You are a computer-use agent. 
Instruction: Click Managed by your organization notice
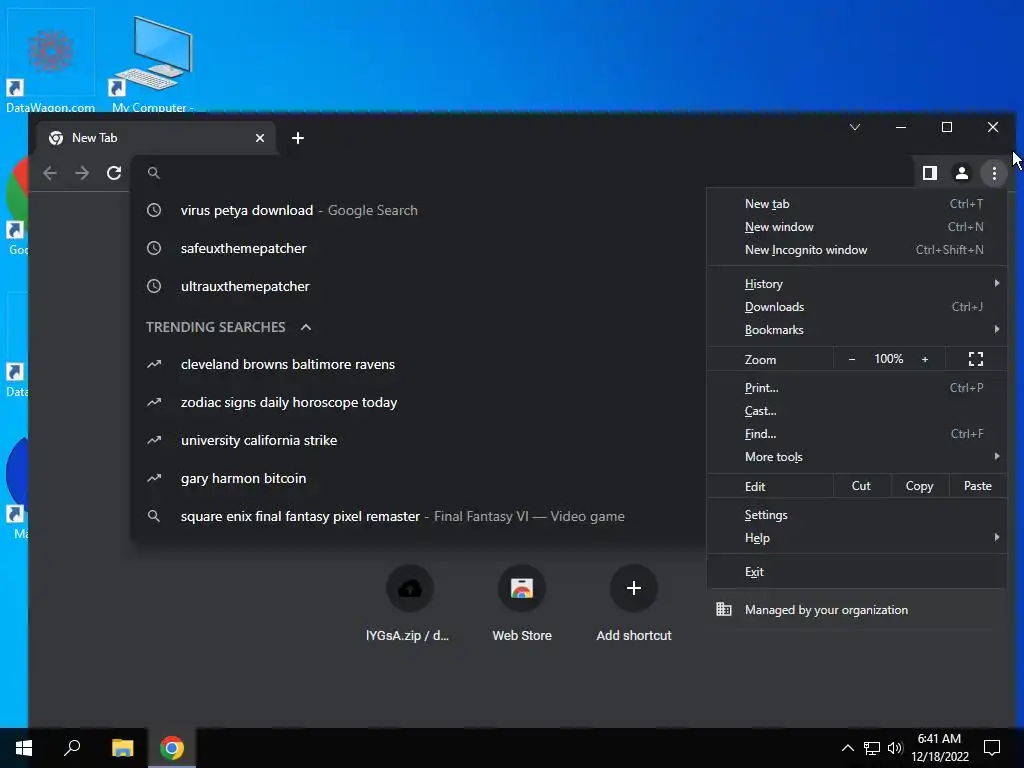(x=857, y=609)
